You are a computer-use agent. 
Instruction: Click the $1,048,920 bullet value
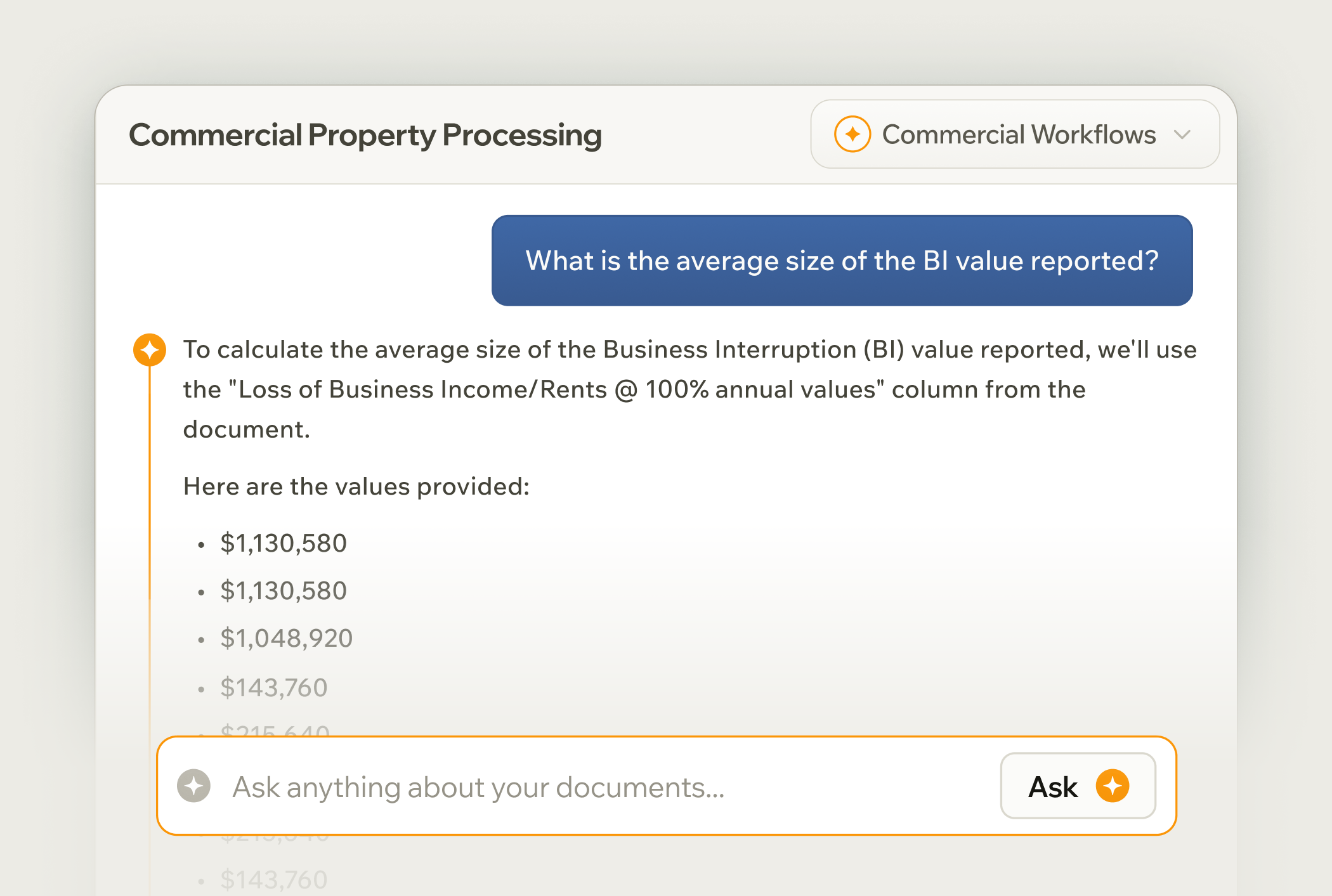(x=286, y=639)
